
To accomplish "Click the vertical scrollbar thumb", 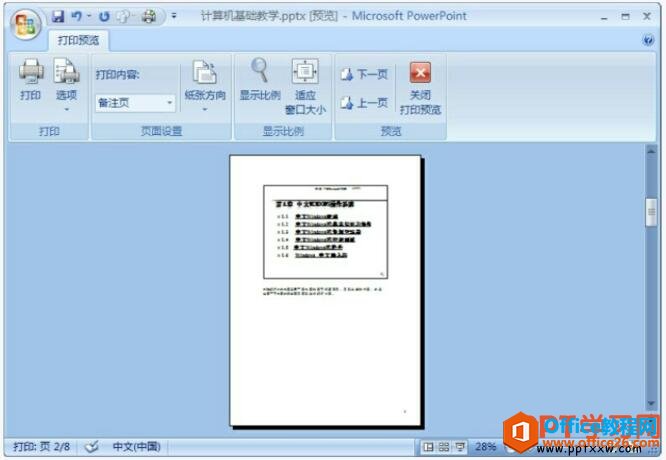I will [651, 212].
